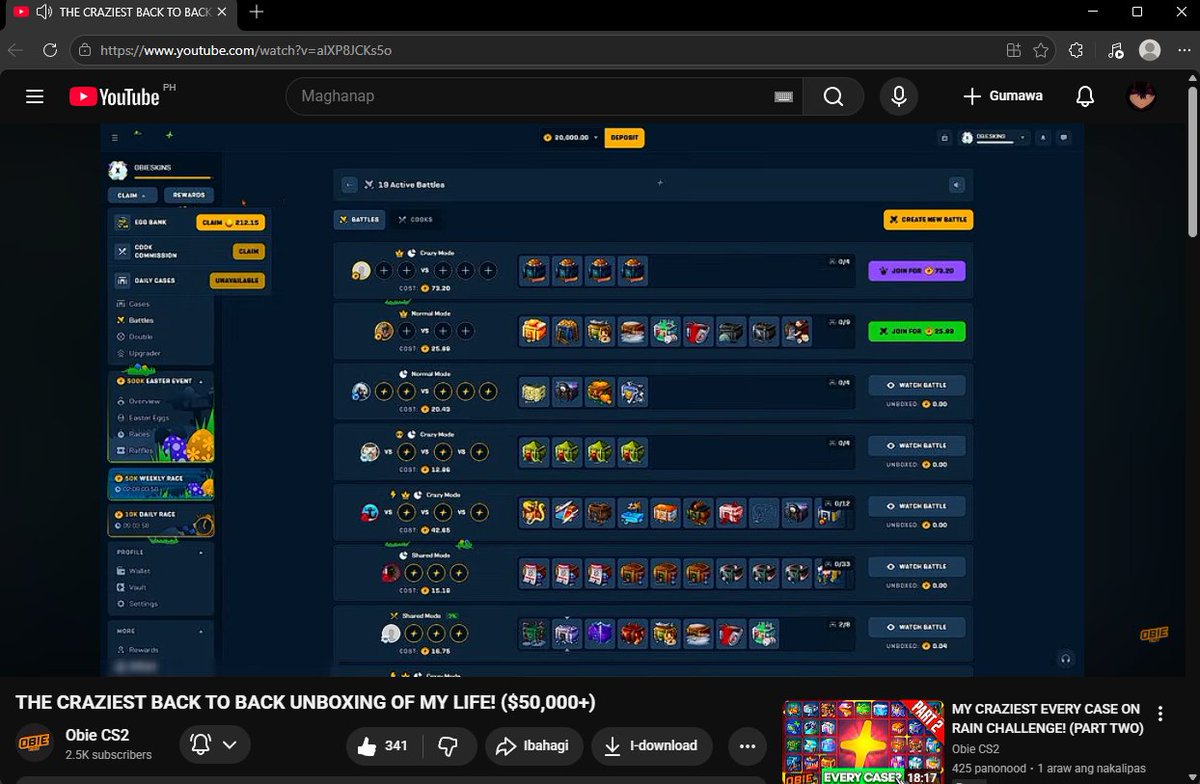Viewport: 1200px width, 784px height.
Task: Open Obie CS2 channel avatar
Action: (x=36, y=743)
